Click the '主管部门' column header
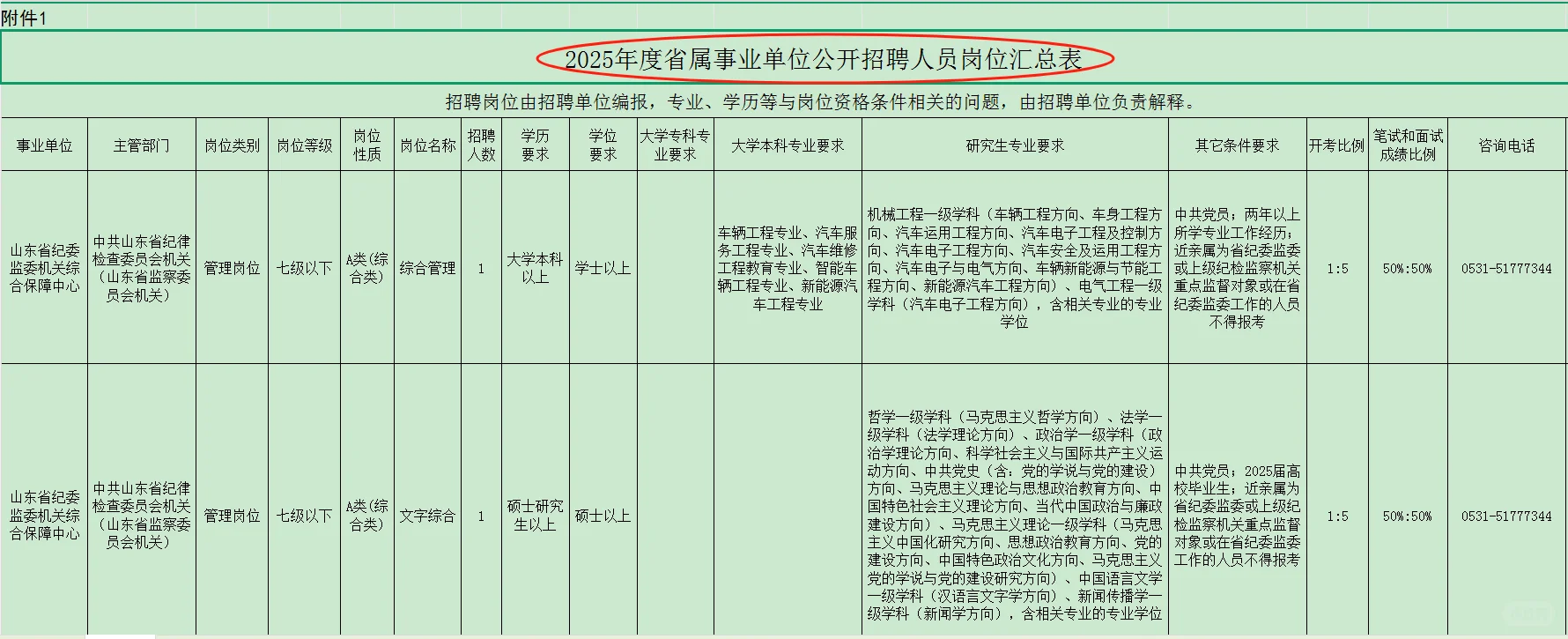The height and width of the screenshot is (639, 1568). [x=141, y=145]
